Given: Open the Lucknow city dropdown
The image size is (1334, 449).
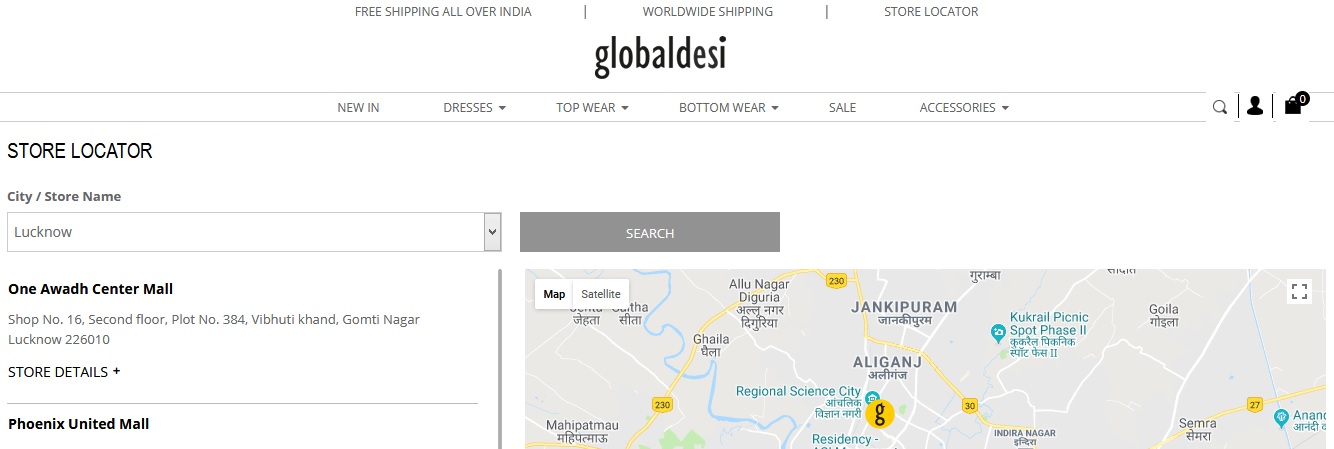Looking at the screenshot, I should [253, 232].
